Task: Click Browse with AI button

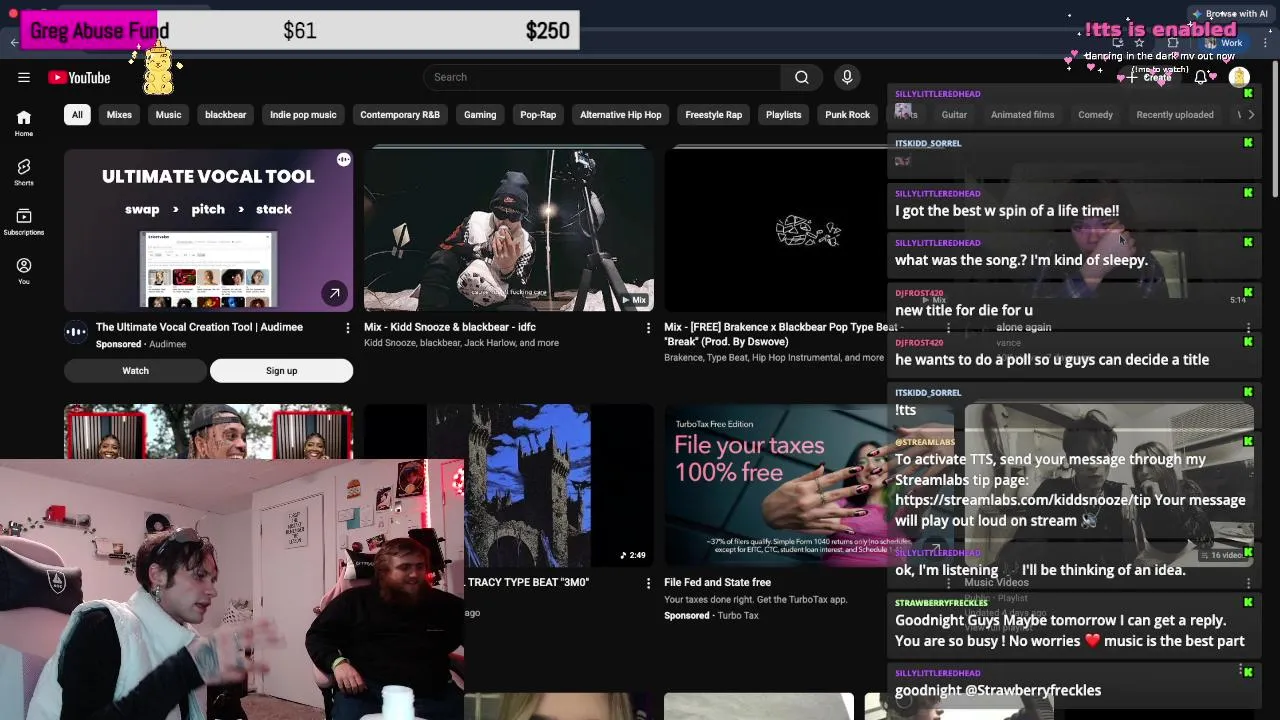Action: click(1229, 14)
